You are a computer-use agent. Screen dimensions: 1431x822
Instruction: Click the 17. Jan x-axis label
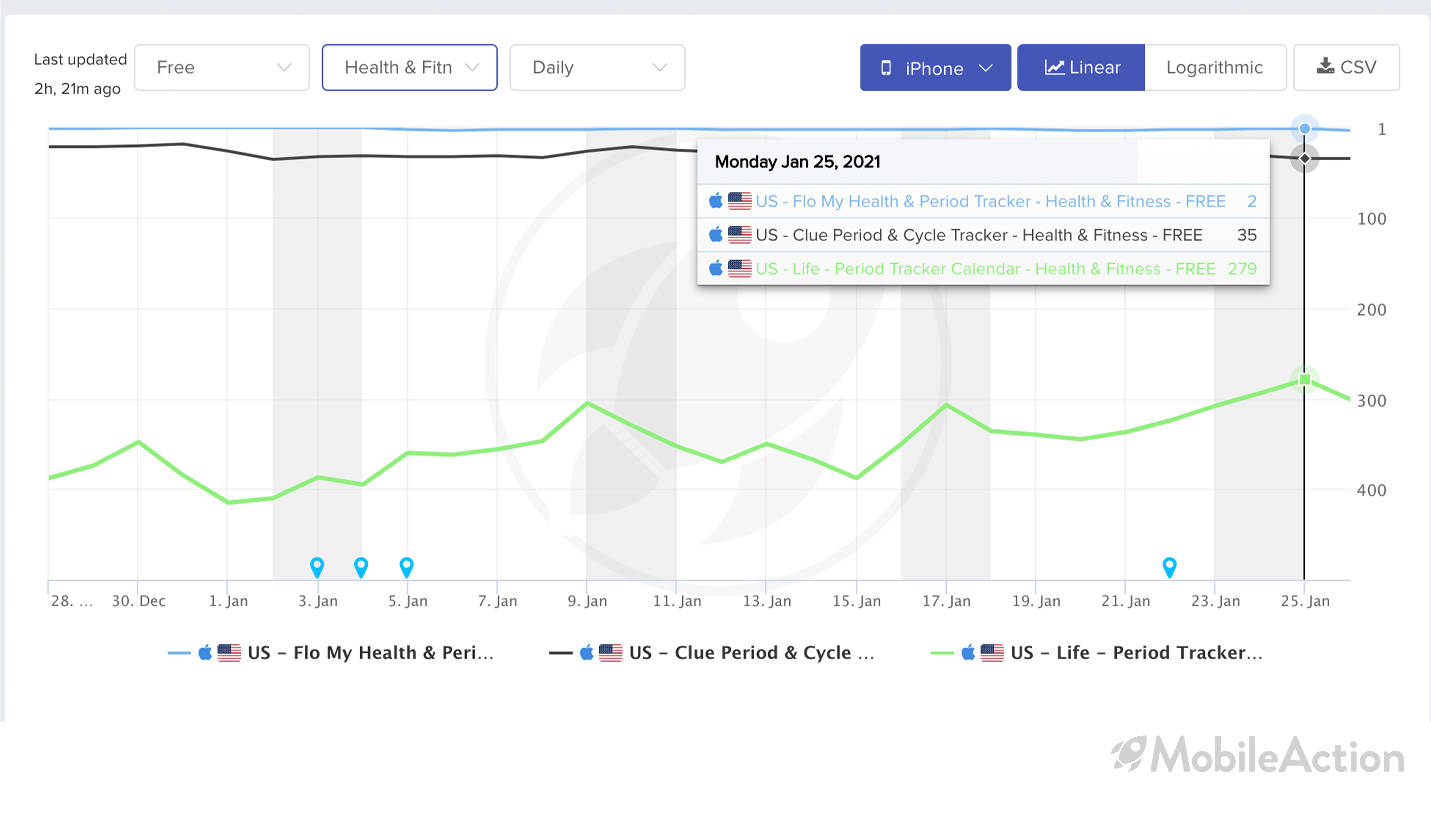[x=946, y=601]
